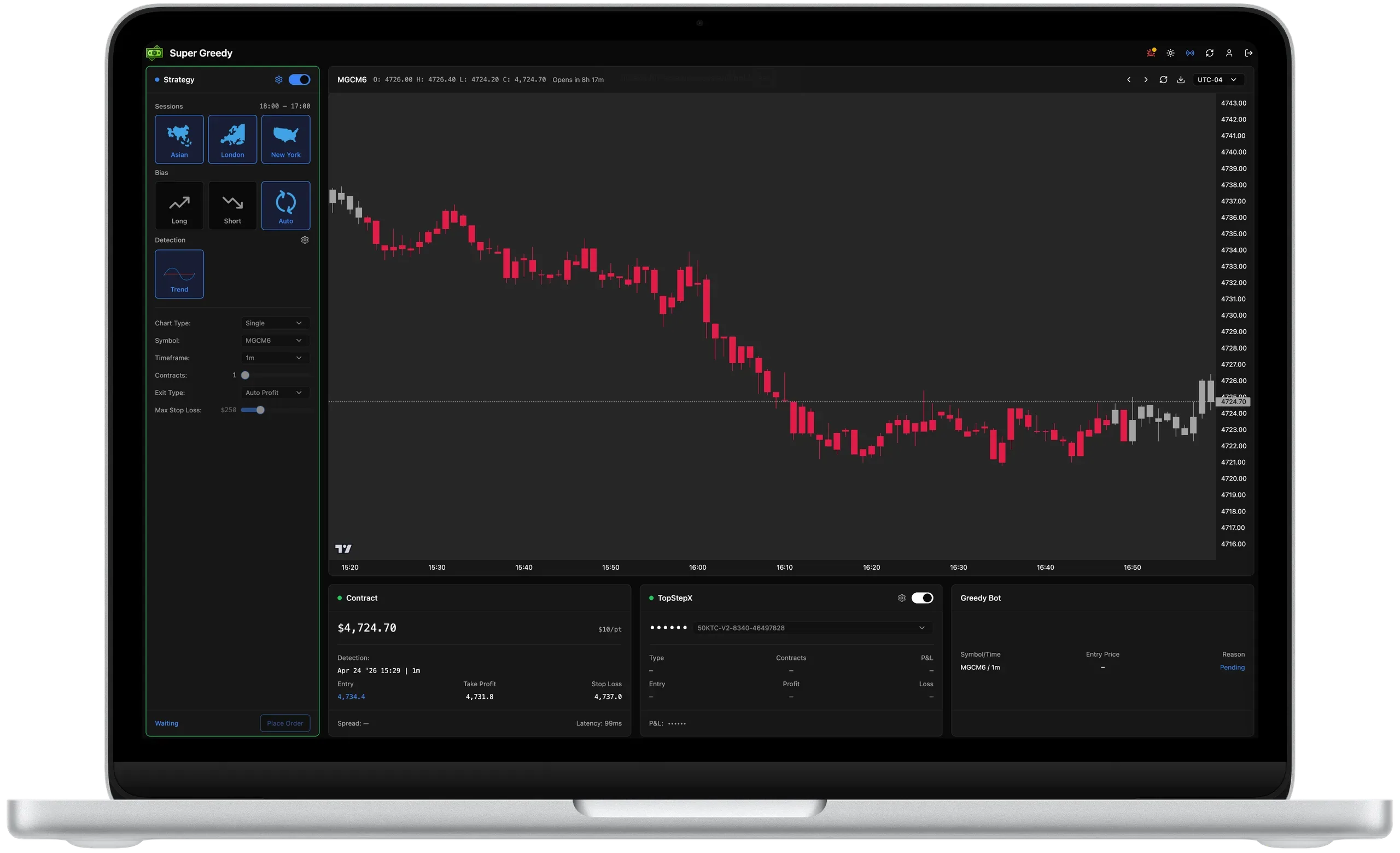The height and width of the screenshot is (853, 1400).
Task: Click the $10/pt label in Contract panel
Action: (610, 629)
